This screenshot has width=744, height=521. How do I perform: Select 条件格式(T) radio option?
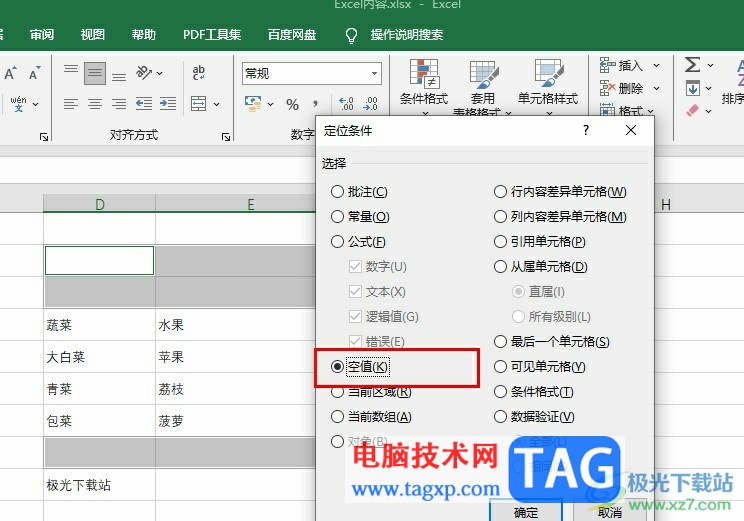pos(534,392)
